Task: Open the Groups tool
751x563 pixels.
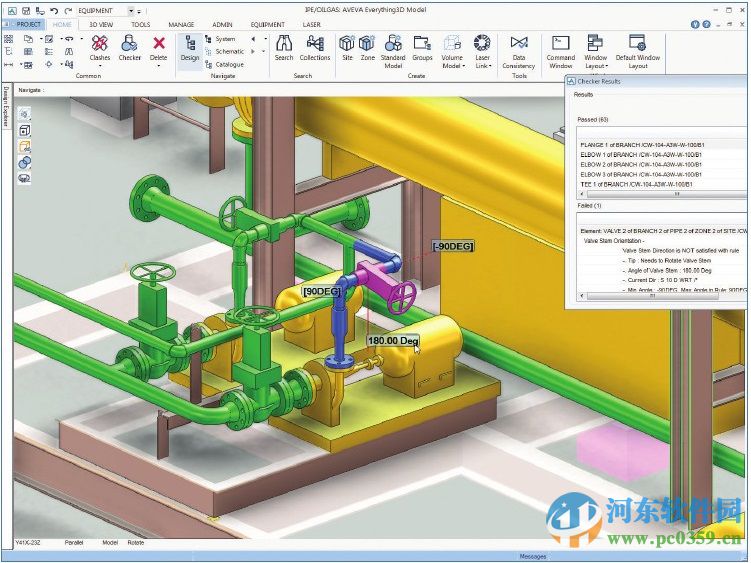Action: pos(422,48)
